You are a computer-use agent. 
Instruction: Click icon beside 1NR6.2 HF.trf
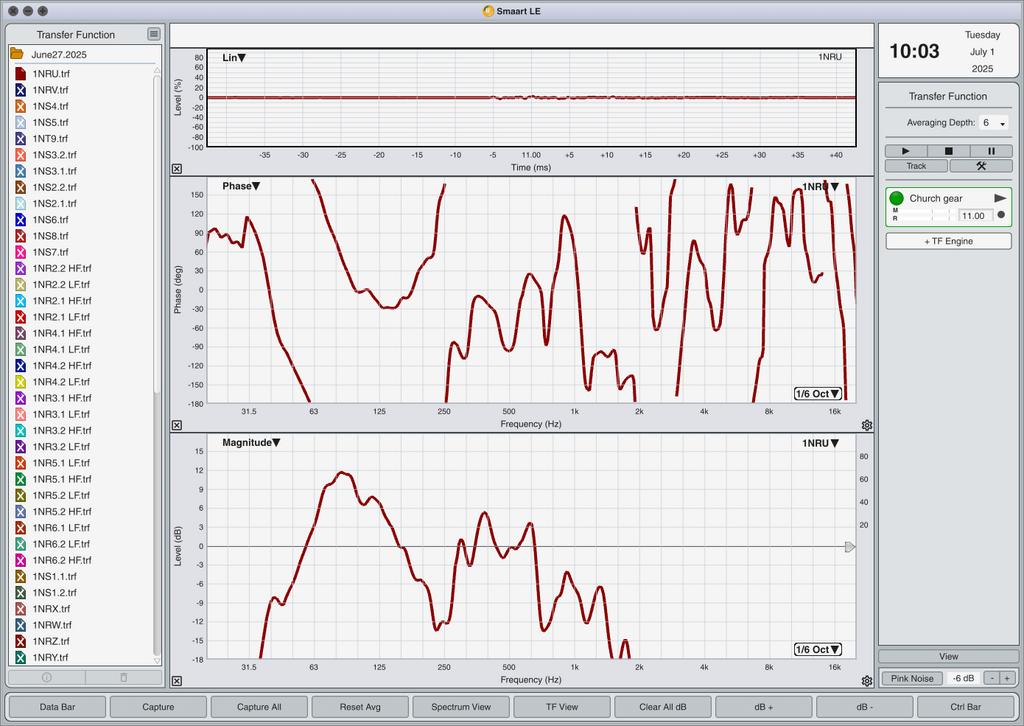[20, 560]
